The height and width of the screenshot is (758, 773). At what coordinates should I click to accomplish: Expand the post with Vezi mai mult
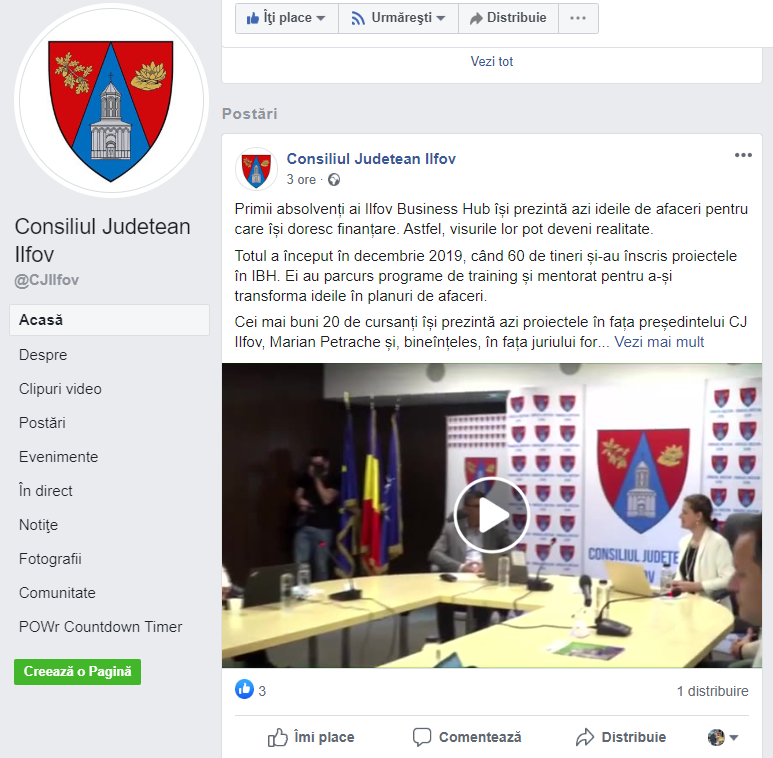coord(659,342)
